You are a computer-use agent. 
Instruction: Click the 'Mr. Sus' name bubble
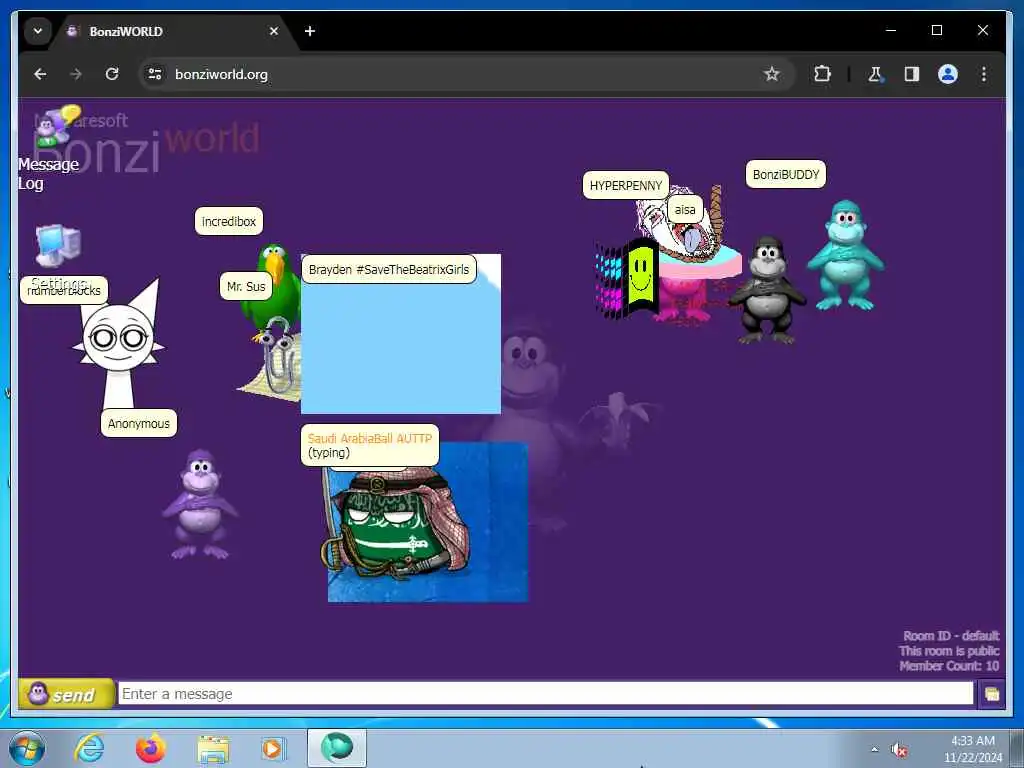click(x=246, y=286)
